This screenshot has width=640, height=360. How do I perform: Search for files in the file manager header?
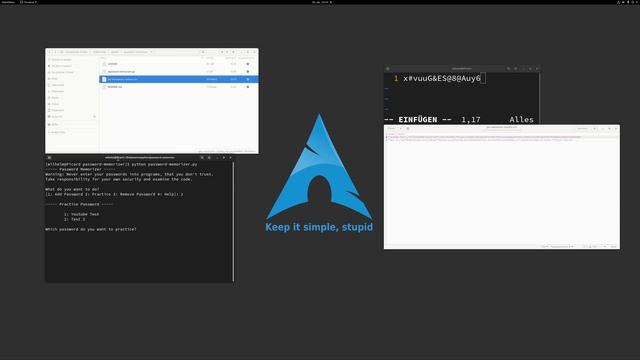(203, 52)
